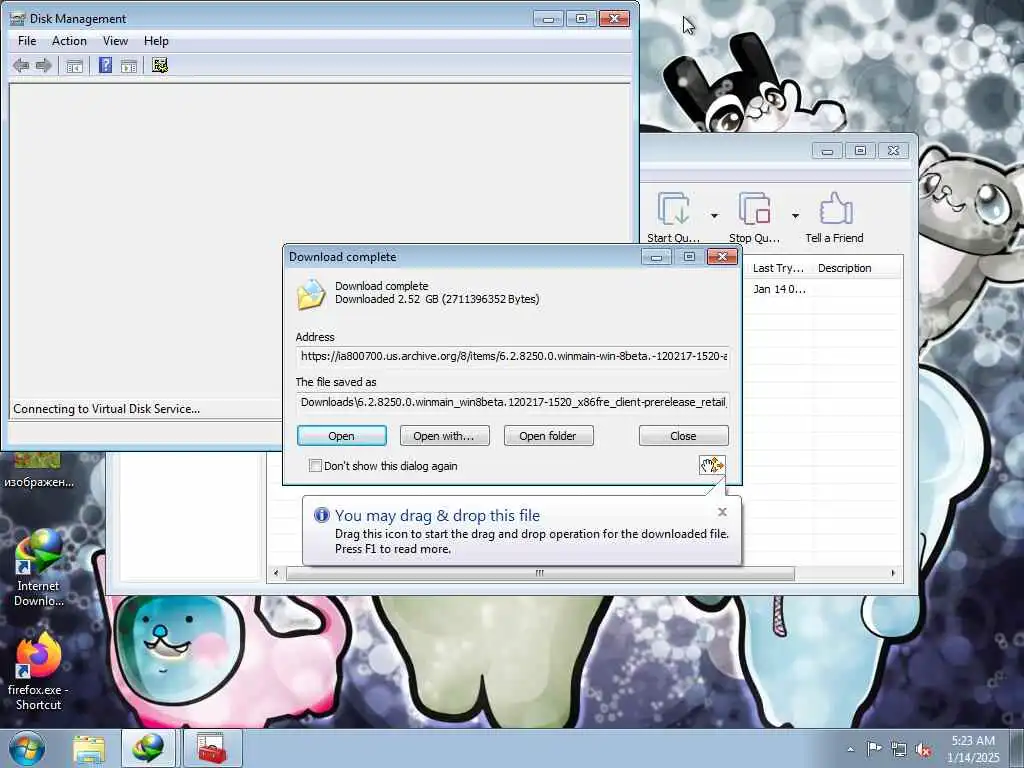The height and width of the screenshot is (768, 1024).
Task: Click the muted volume tray icon
Action: point(923,750)
